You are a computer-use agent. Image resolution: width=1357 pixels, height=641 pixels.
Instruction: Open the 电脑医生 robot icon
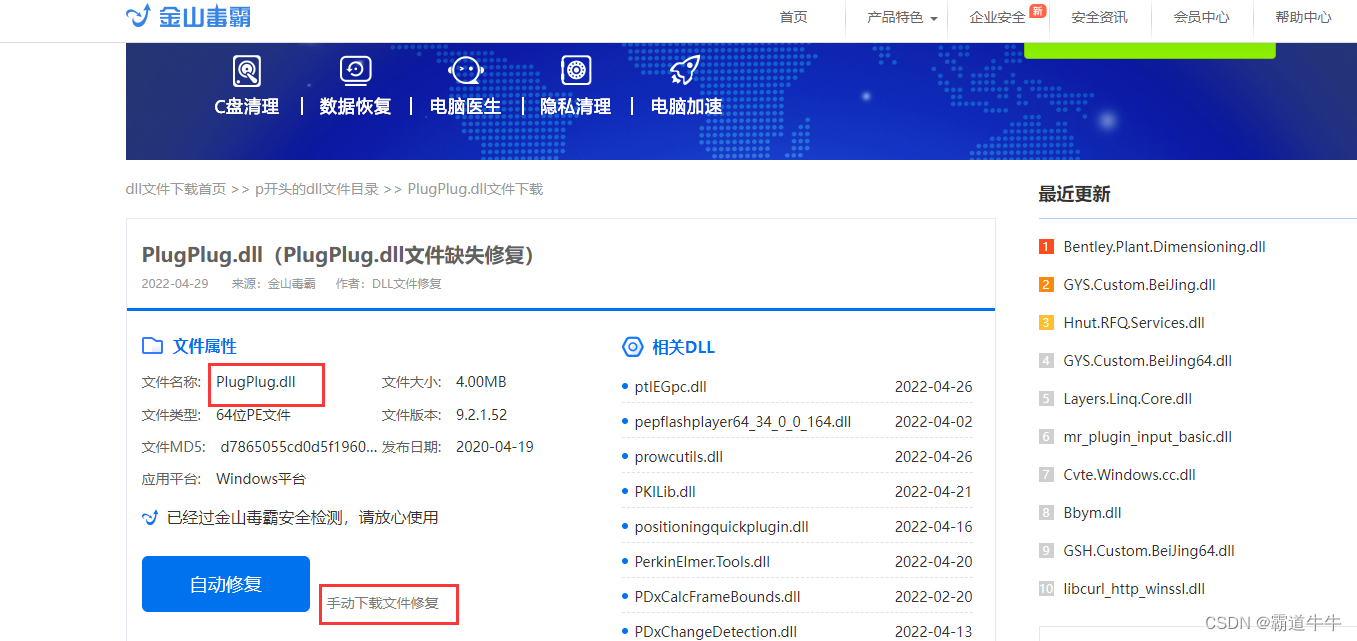pyautogui.click(x=466, y=70)
